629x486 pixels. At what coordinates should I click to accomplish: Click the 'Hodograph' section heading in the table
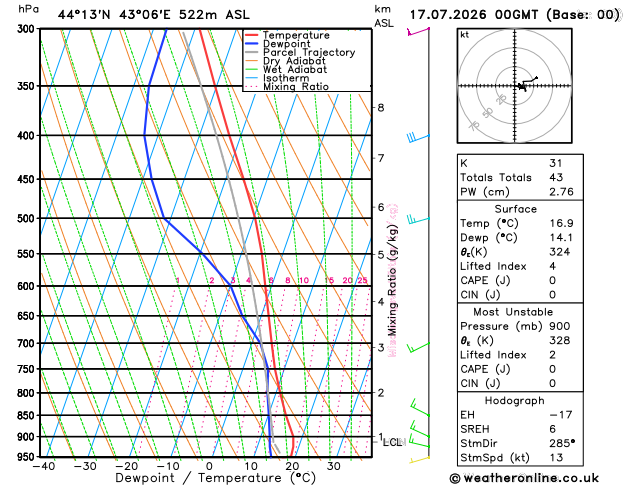pyautogui.click(x=515, y=401)
